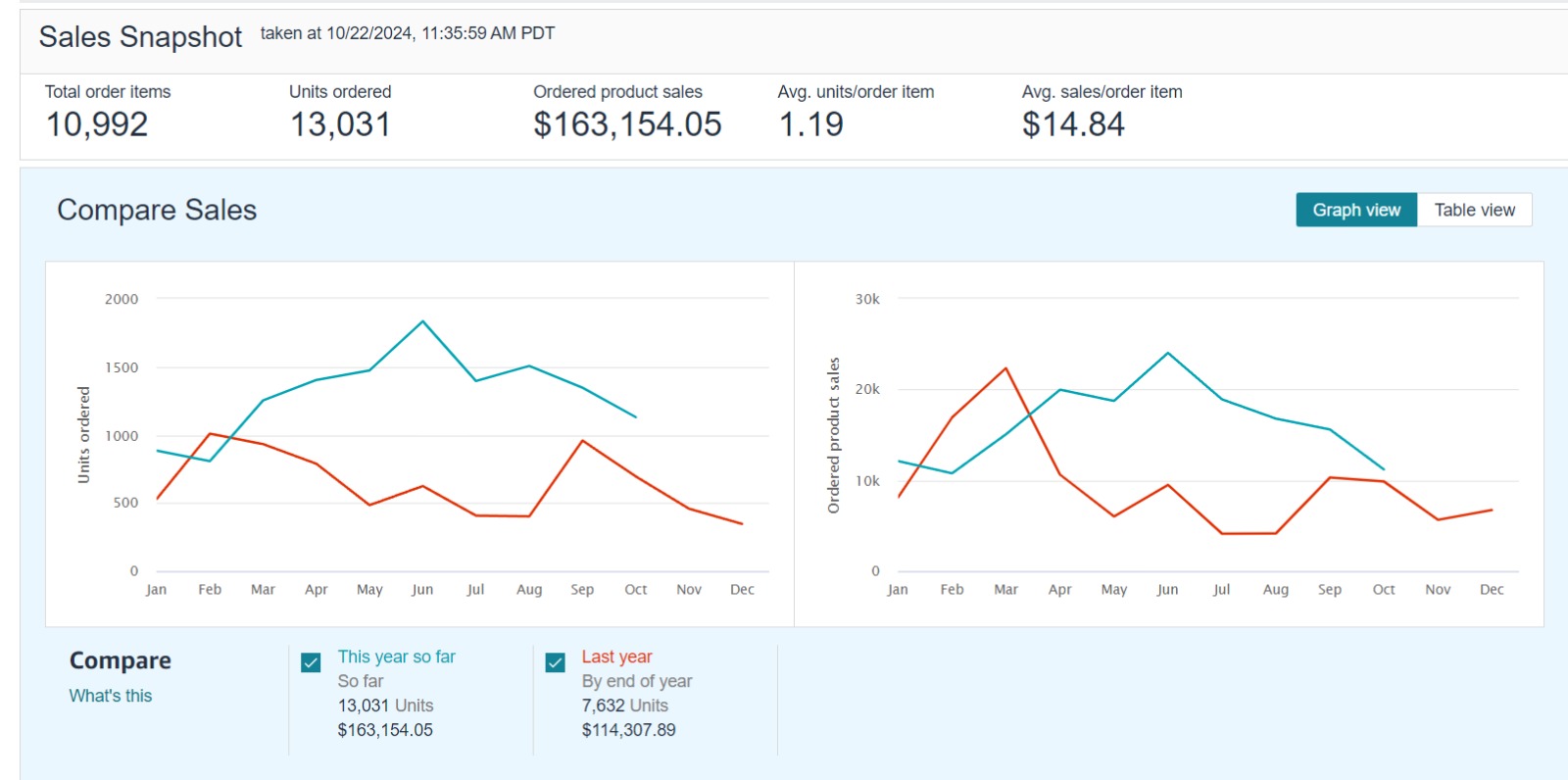Click the Total order items value 10,992
The image size is (1568, 780).
pos(97,124)
